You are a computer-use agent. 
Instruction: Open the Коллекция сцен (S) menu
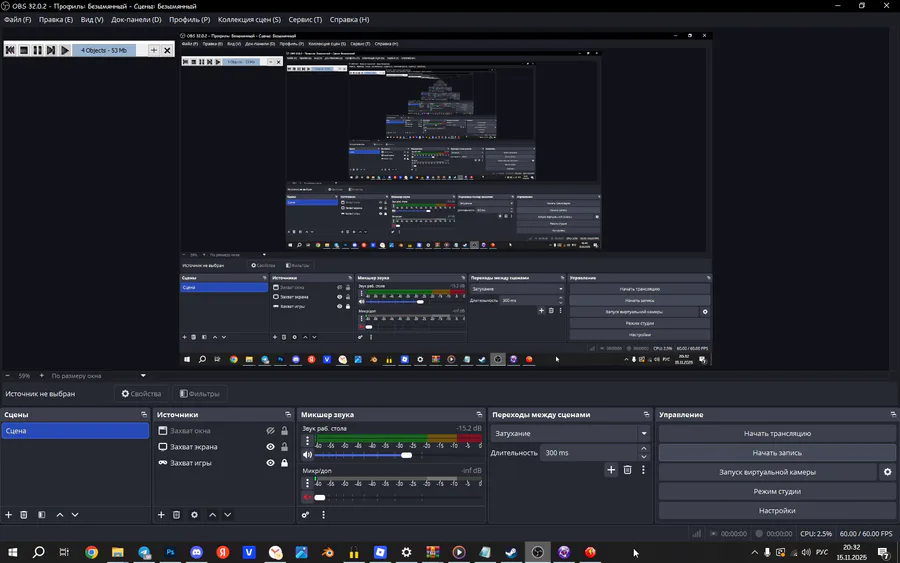(249, 20)
